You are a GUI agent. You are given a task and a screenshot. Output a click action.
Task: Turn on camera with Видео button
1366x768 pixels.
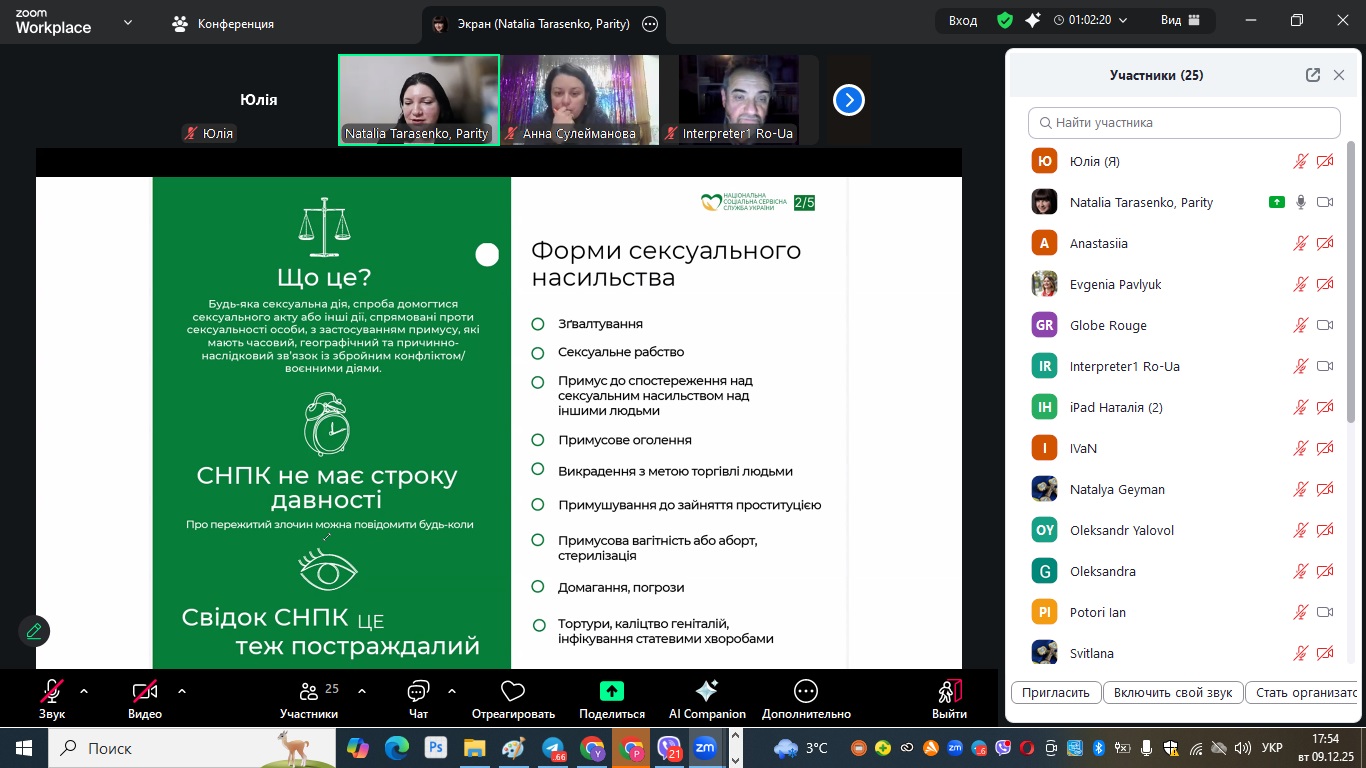click(x=145, y=692)
